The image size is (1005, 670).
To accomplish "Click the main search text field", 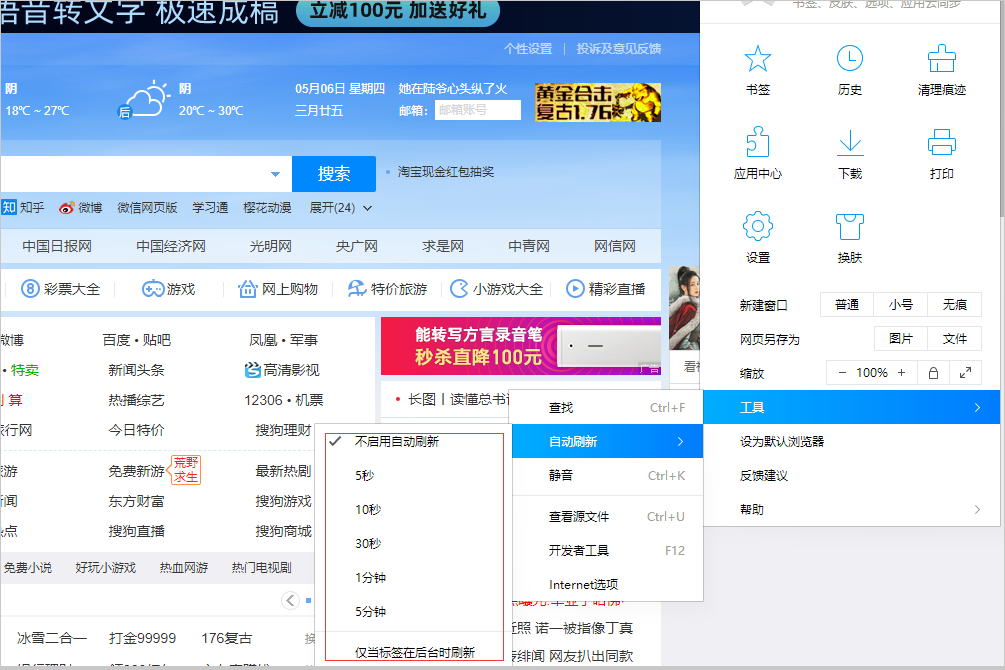I will (133, 174).
